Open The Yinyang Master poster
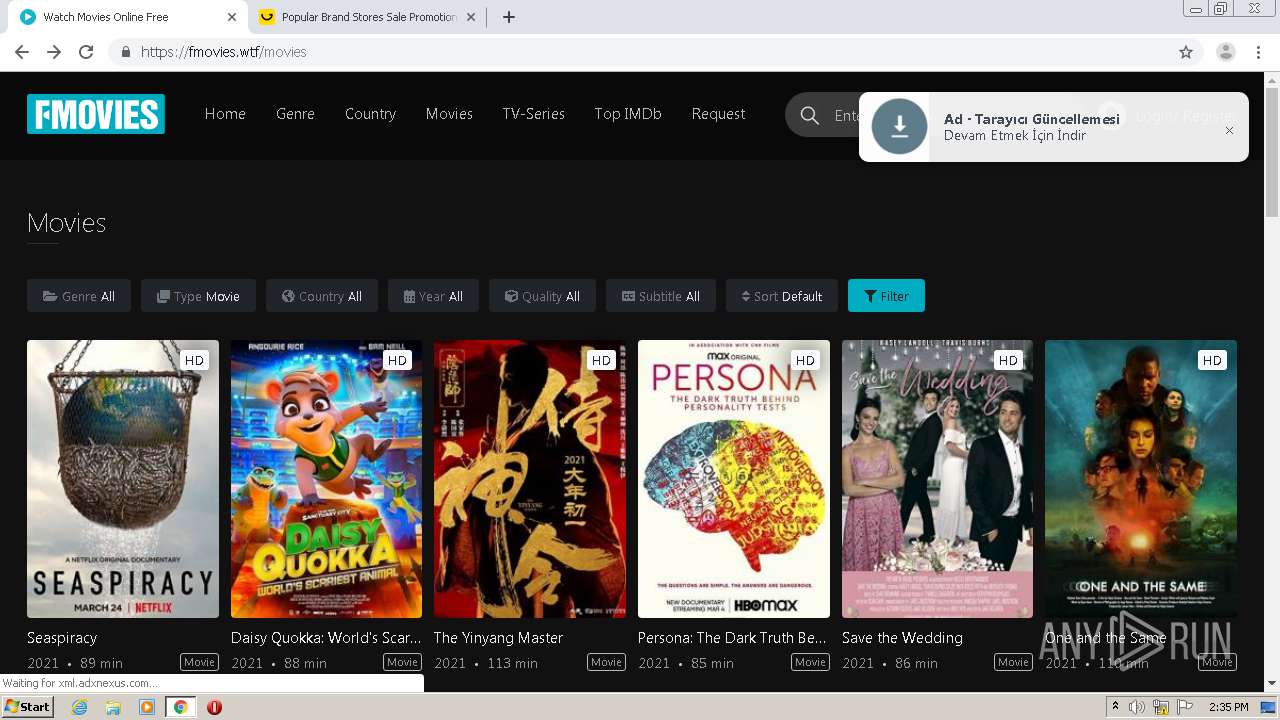This screenshot has width=1280, height=720. 530,479
